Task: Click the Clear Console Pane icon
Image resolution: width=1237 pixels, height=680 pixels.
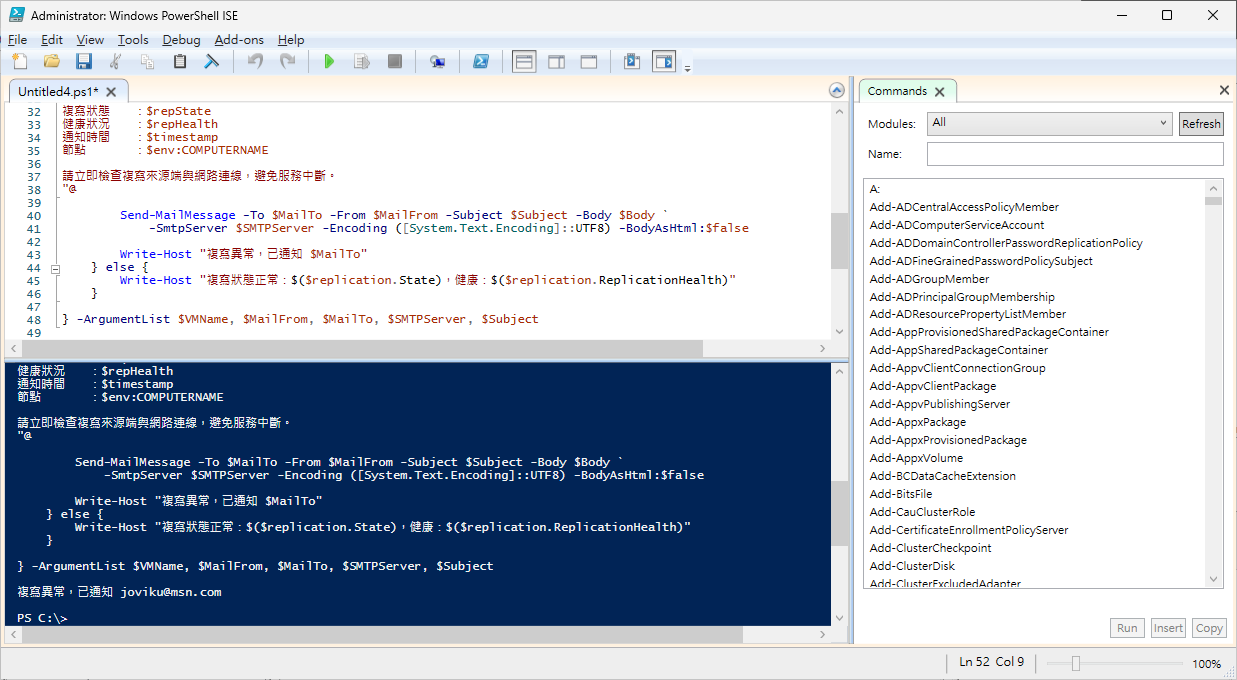Action: (211, 62)
